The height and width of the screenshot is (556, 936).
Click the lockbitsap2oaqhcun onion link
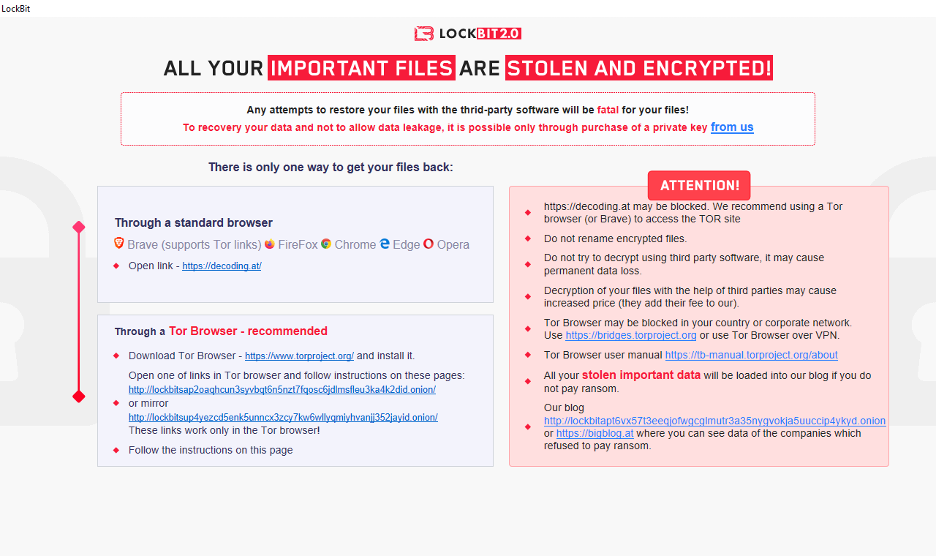[x=283, y=389]
